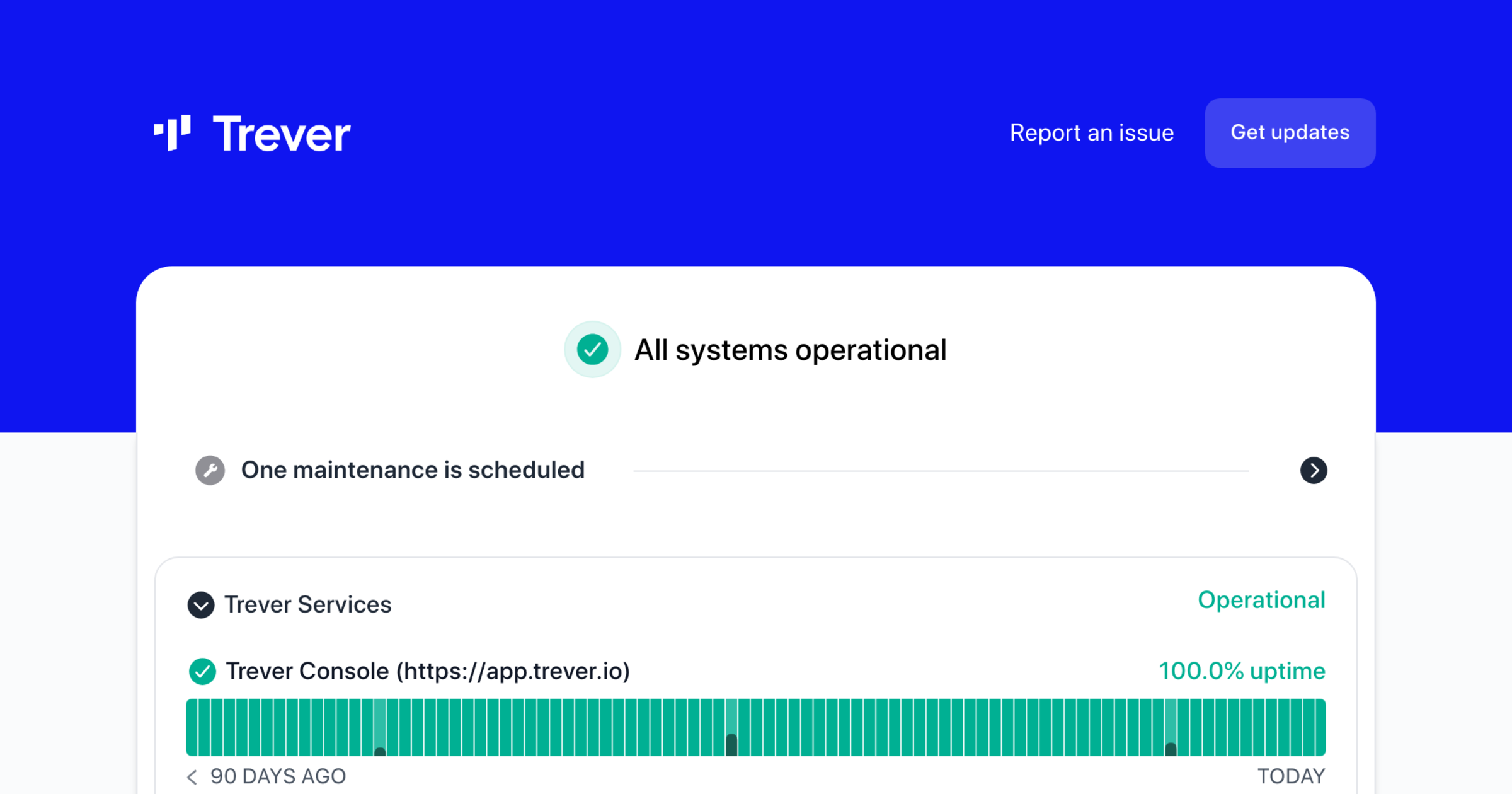
Task: Open the One maintenance is scheduled text
Action: 413,470
